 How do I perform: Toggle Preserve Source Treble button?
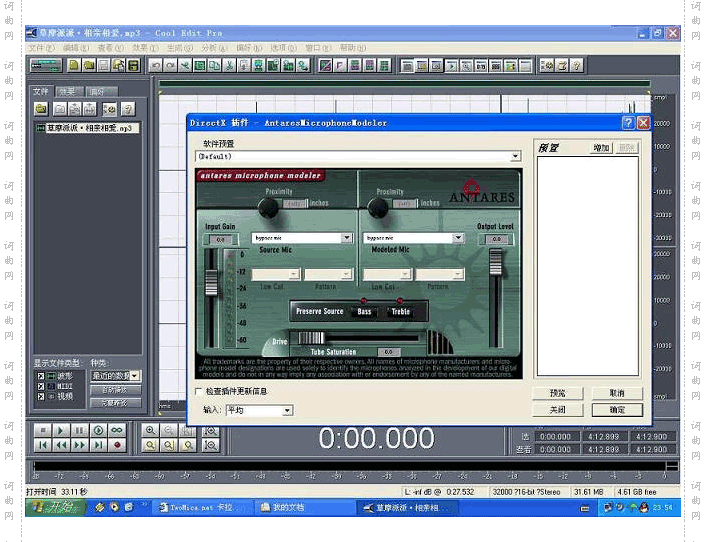tap(400, 312)
